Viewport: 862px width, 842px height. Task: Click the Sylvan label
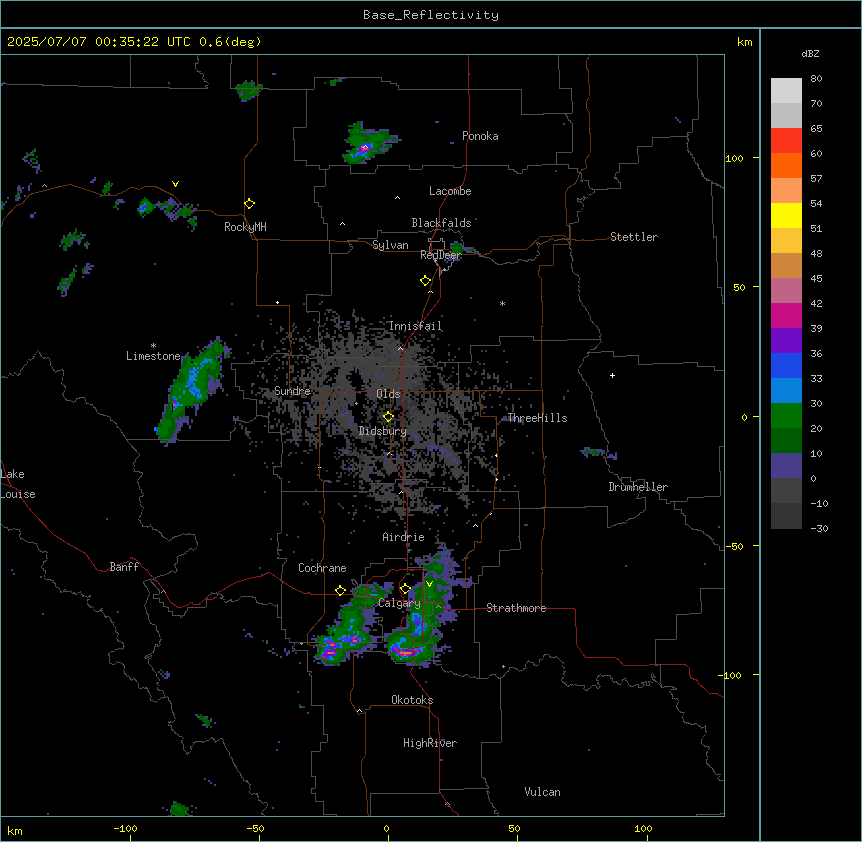point(390,245)
